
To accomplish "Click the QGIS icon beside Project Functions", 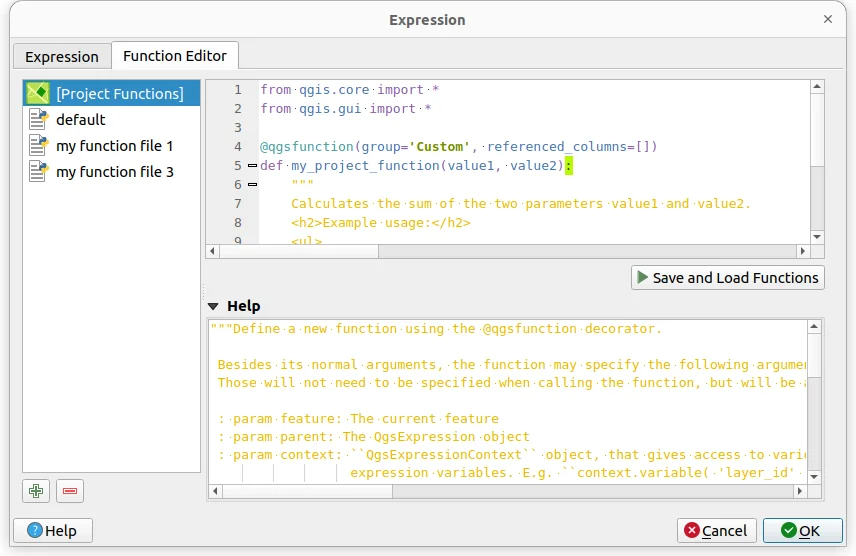I will tap(38, 93).
